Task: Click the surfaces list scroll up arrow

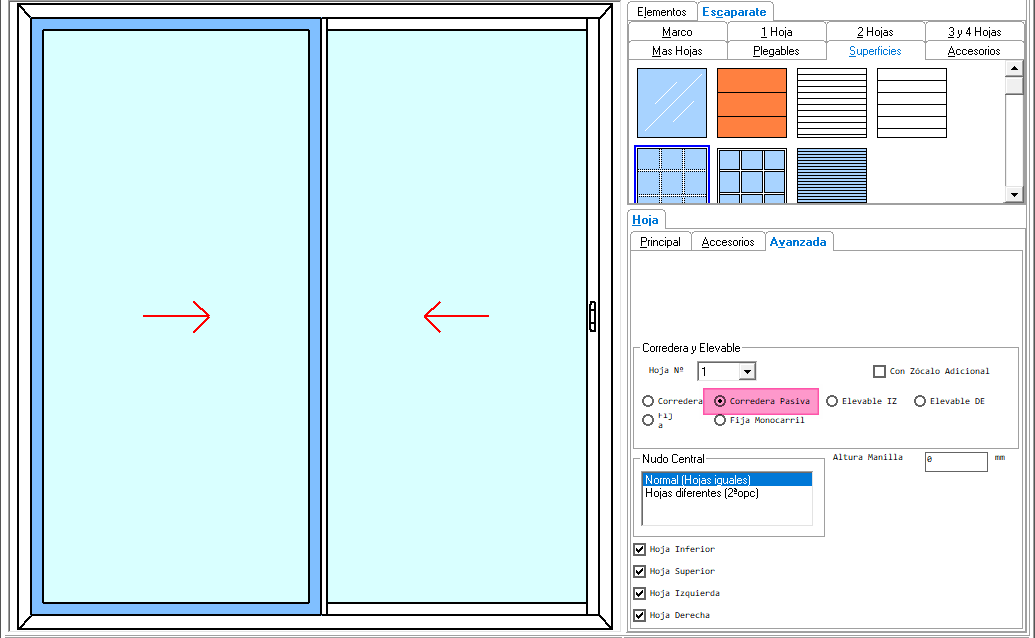Action: pos(1014,68)
